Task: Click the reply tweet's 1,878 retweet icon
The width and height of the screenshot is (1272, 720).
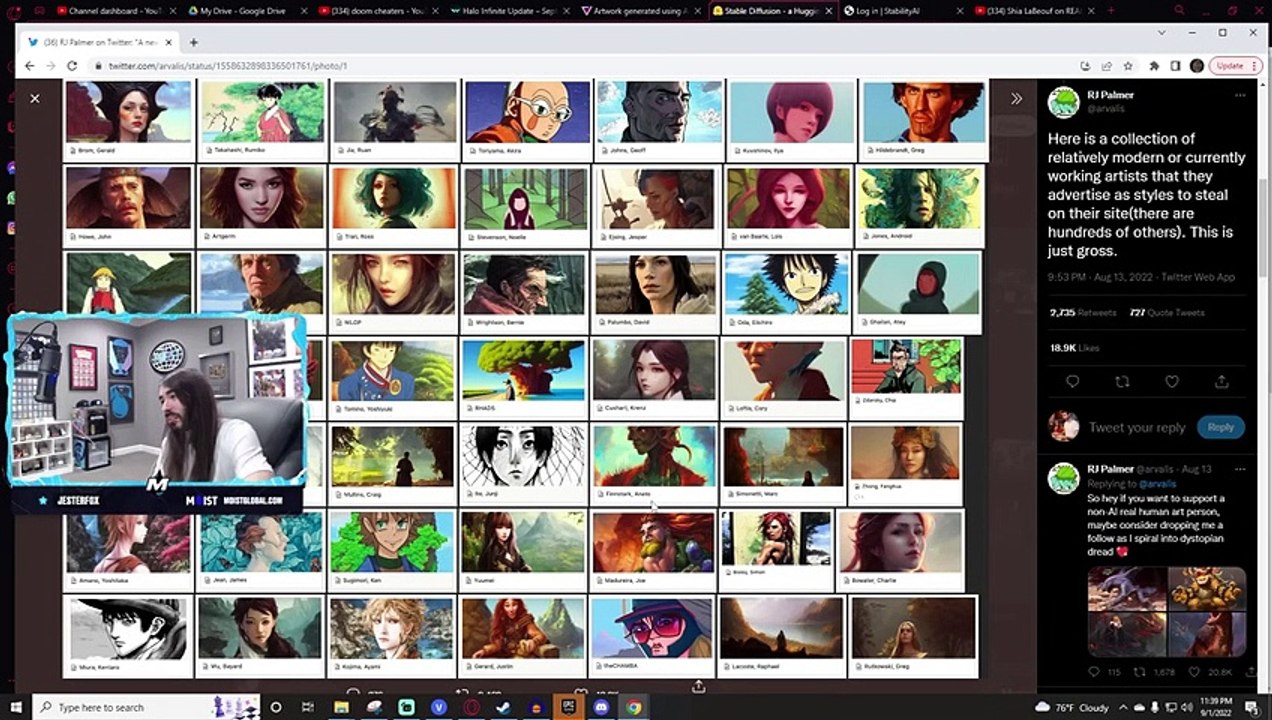Action: [x=1140, y=672]
